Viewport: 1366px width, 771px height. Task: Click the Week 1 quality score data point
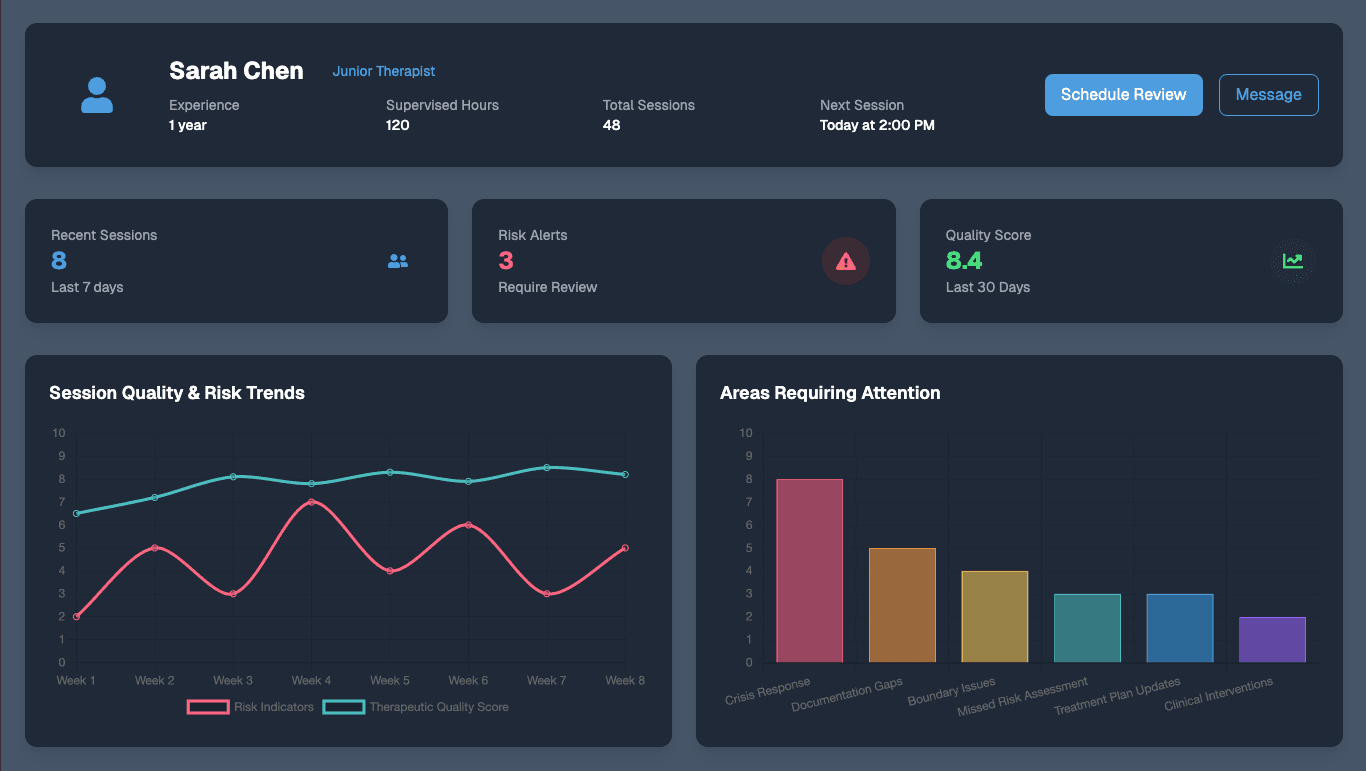76,513
